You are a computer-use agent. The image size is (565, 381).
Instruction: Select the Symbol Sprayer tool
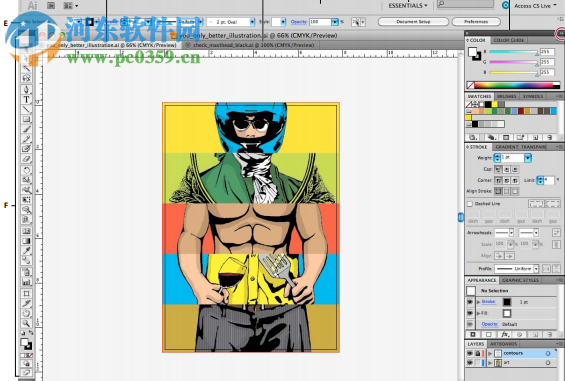pos(26,272)
